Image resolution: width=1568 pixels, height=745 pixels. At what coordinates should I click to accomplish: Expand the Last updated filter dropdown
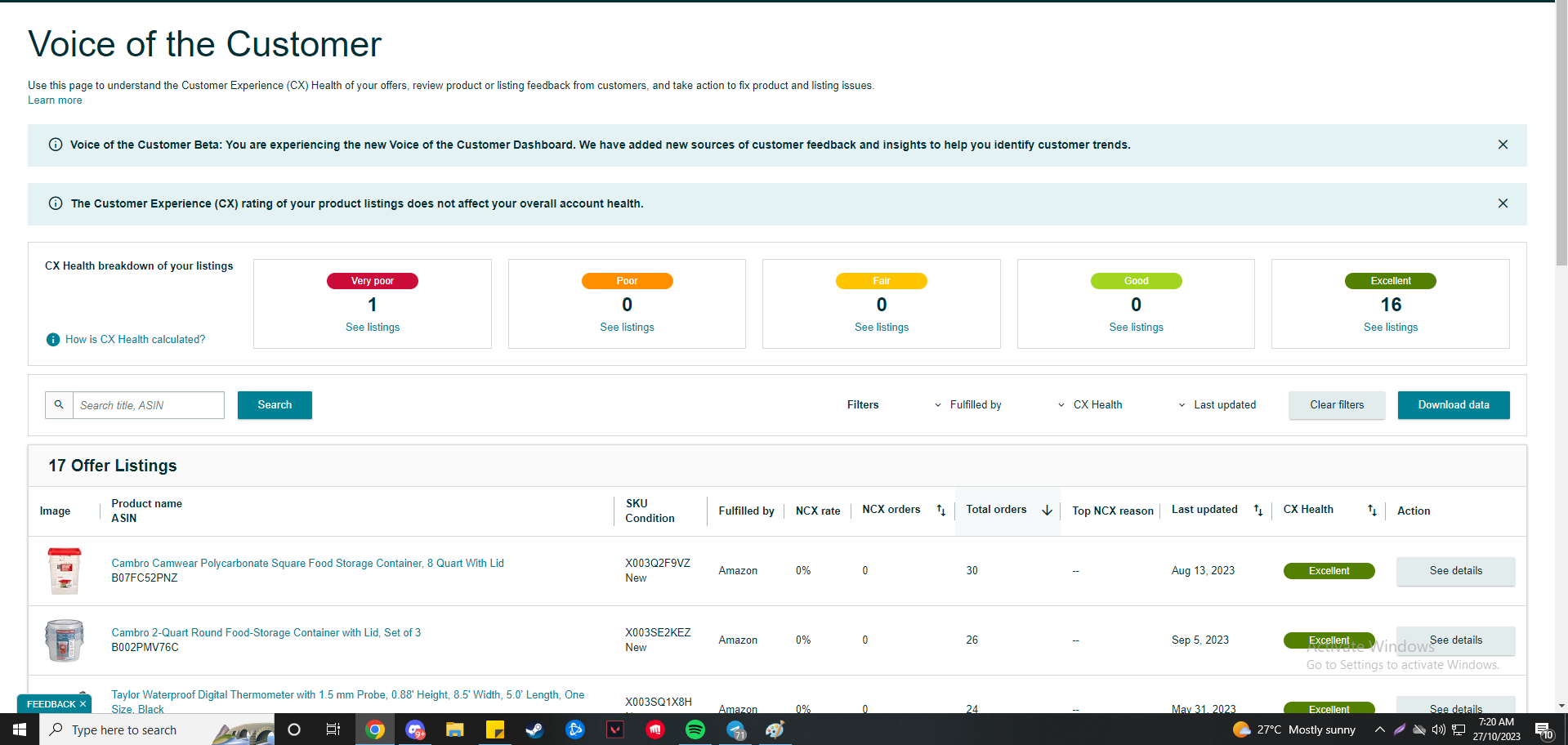(1217, 405)
